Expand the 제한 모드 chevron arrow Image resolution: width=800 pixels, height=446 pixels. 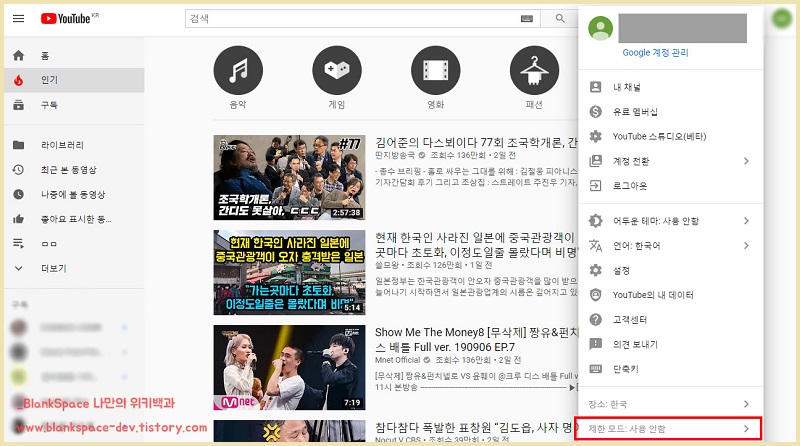[x=746, y=429]
